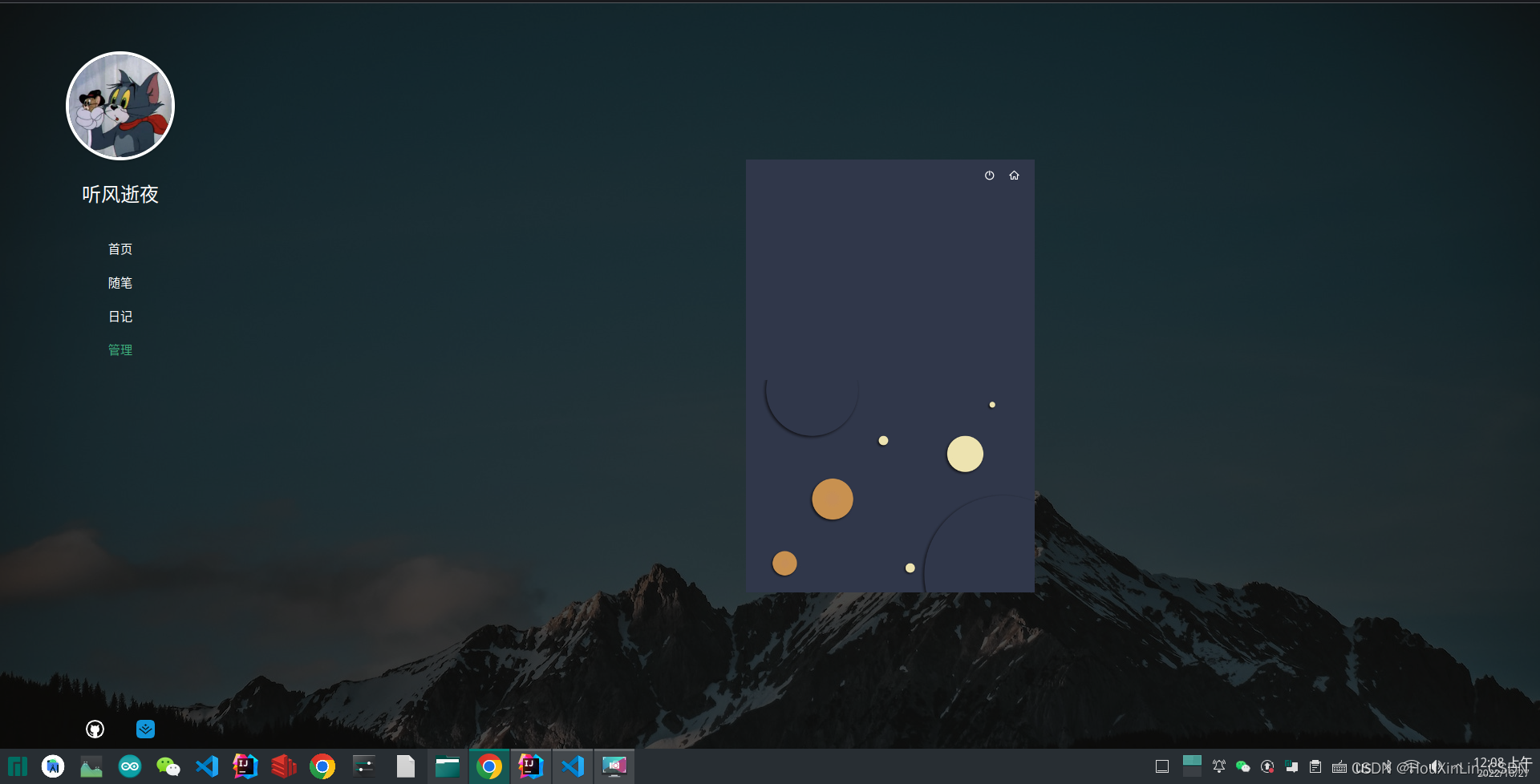The height and width of the screenshot is (784, 1540).
Task: Open the virtual desktop pager
Action: pyautogui.click(x=1192, y=766)
